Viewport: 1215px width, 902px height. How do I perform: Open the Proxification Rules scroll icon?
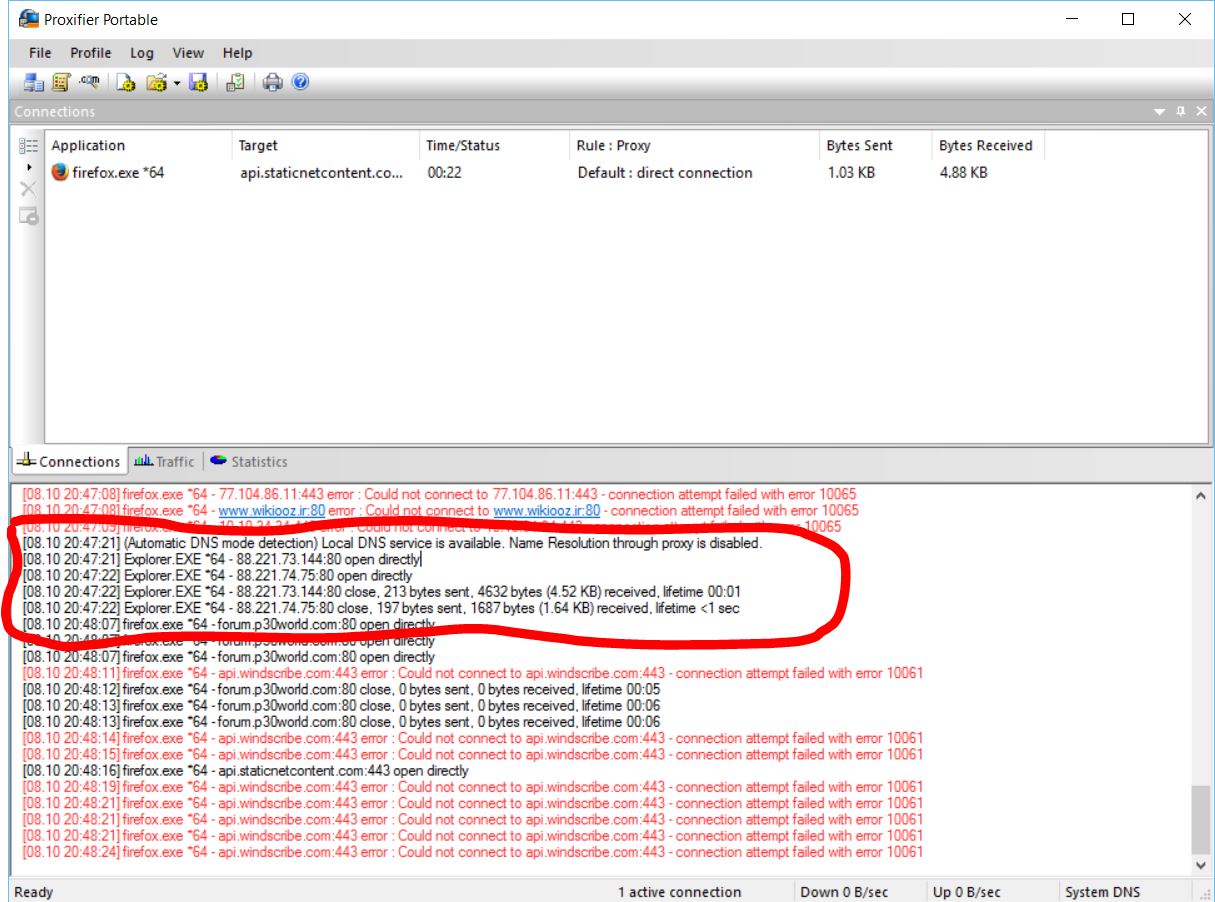[61, 83]
